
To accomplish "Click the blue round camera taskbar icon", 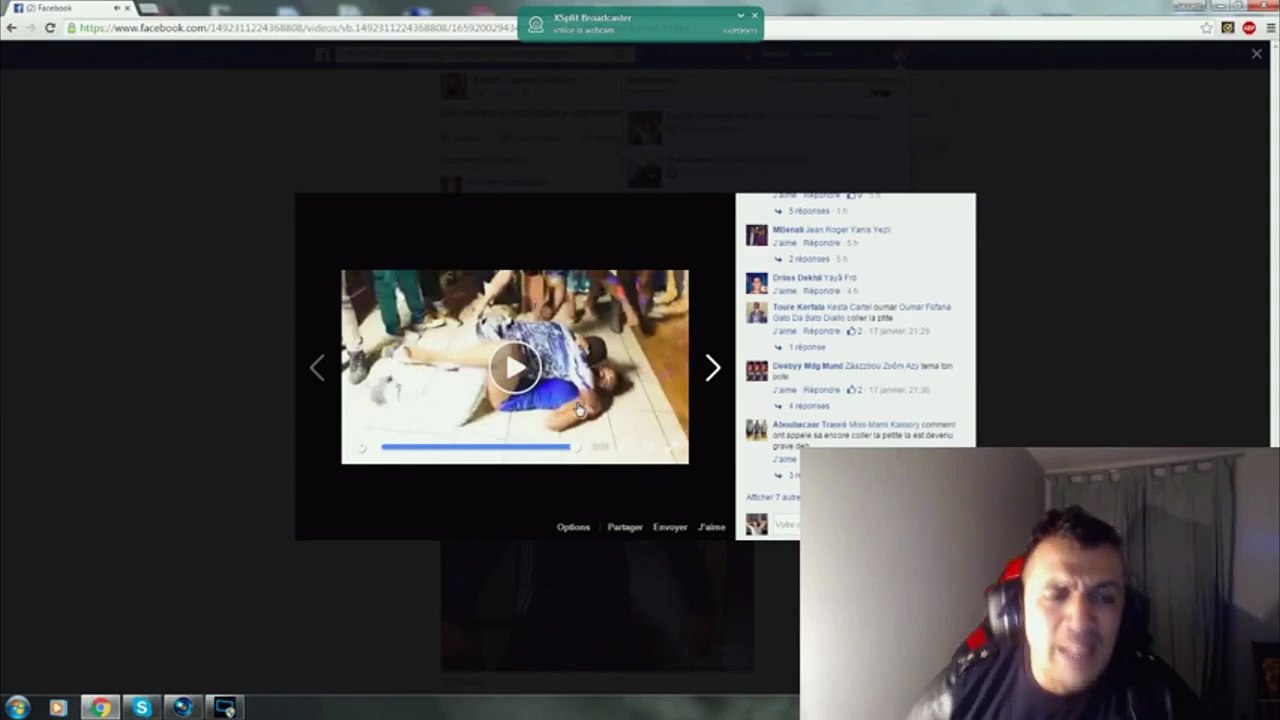I will point(182,707).
